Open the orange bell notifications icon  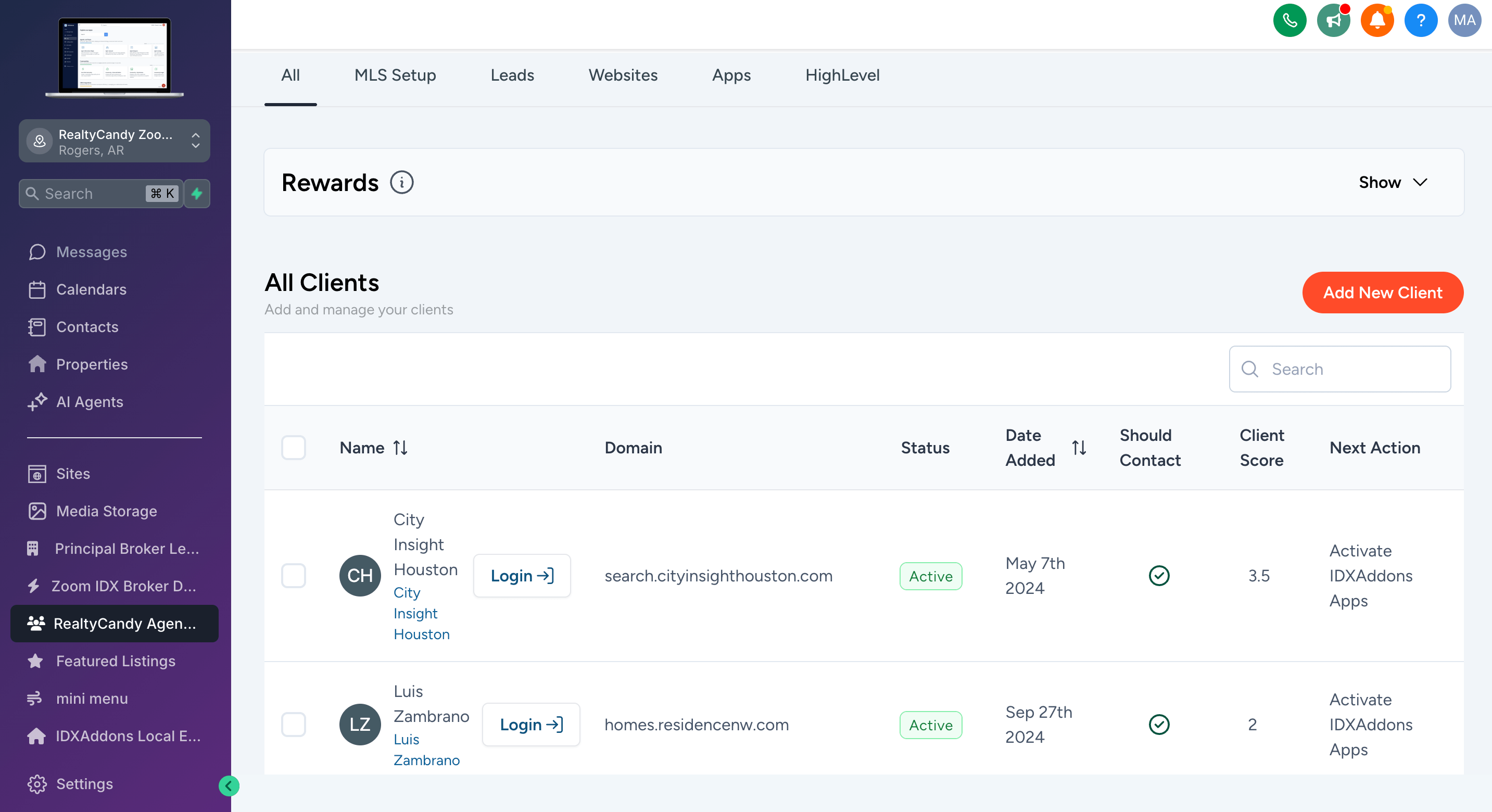(x=1377, y=21)
